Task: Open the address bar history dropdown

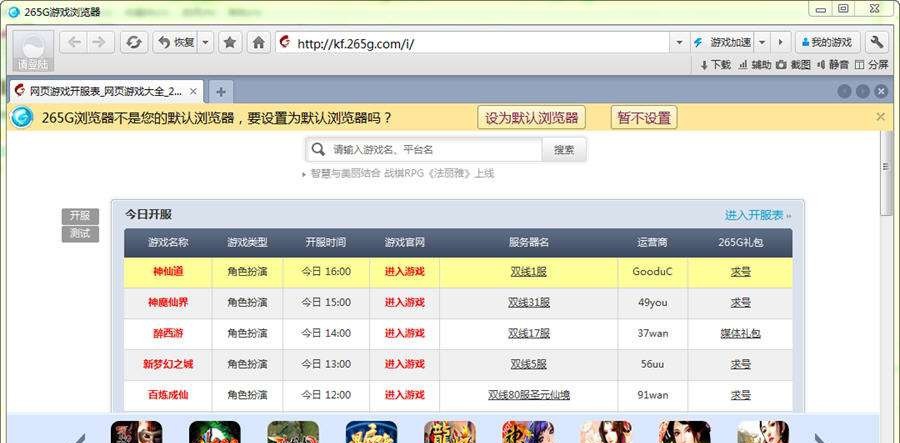Action: 679,42
